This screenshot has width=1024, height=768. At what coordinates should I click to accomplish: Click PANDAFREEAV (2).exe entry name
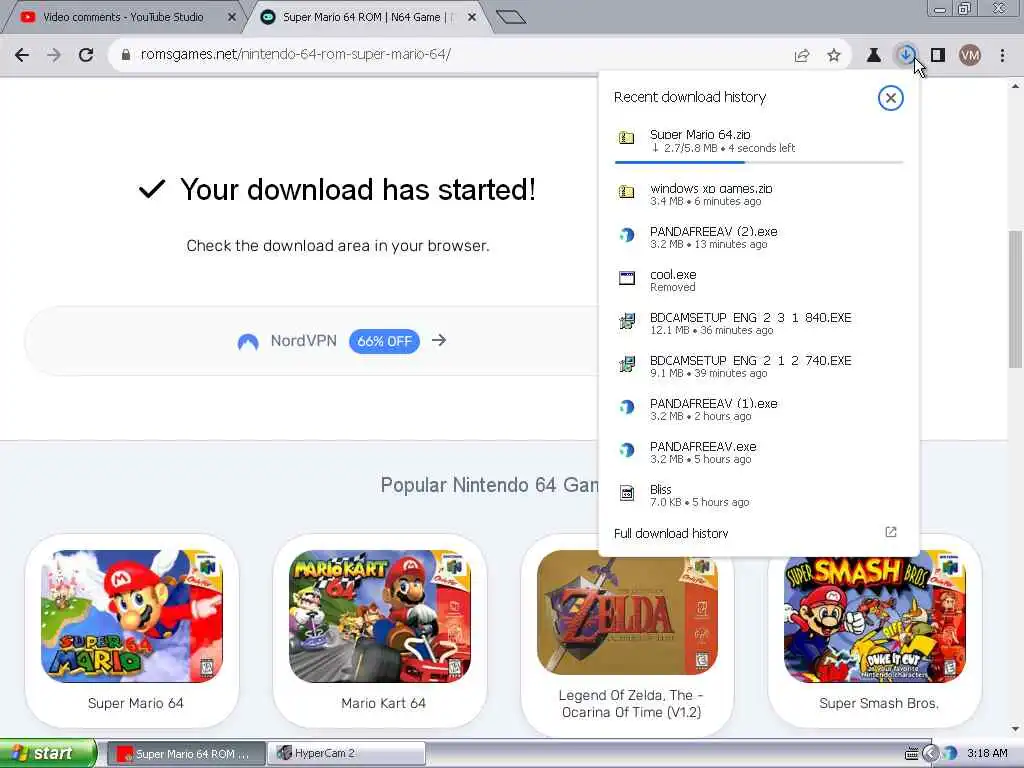point(714,231)
